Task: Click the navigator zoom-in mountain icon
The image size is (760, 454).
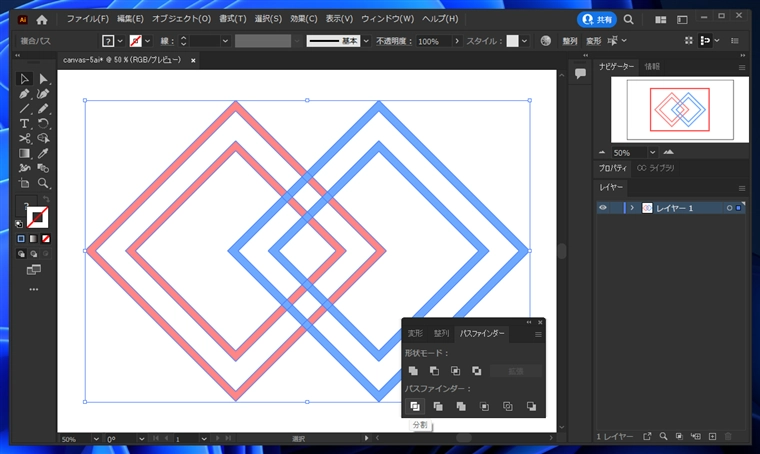Action: [x=668, y=152]
